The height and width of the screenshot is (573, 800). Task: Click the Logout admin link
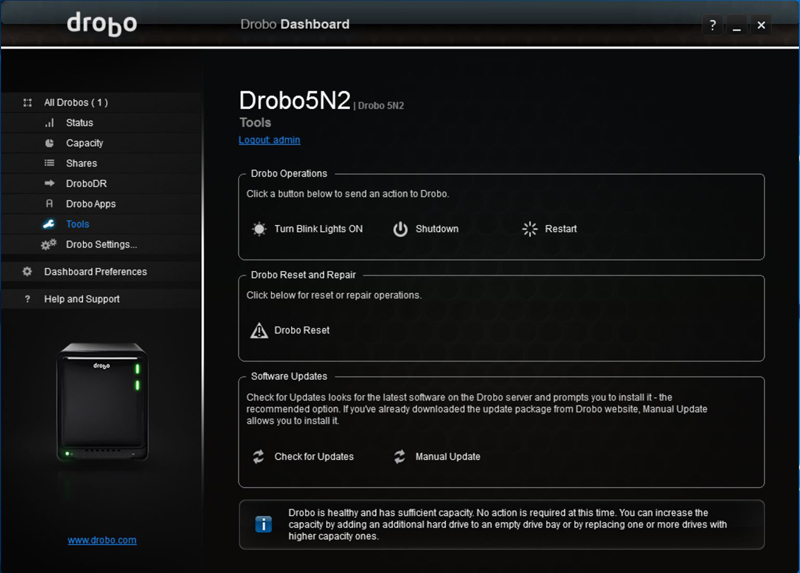[269, 140]
